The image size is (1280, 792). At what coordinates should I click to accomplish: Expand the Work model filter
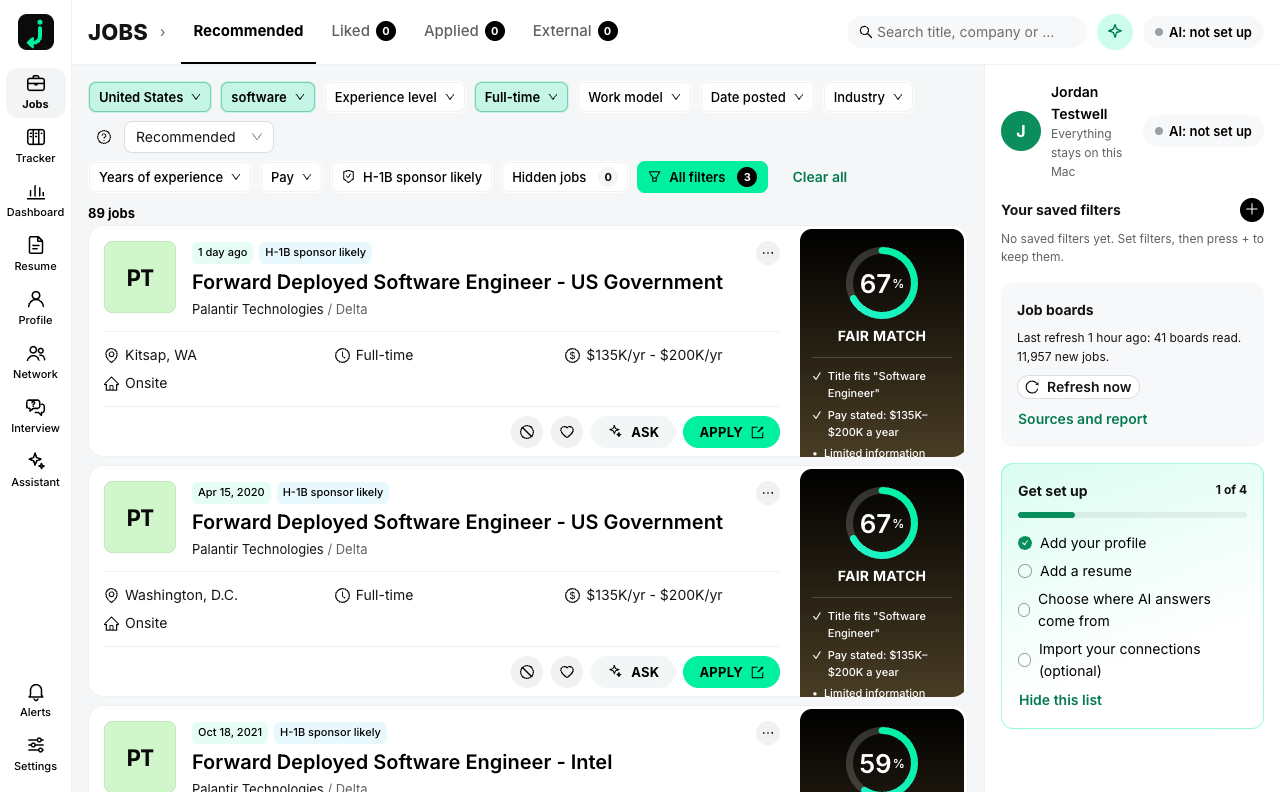(x=635, y=97)
